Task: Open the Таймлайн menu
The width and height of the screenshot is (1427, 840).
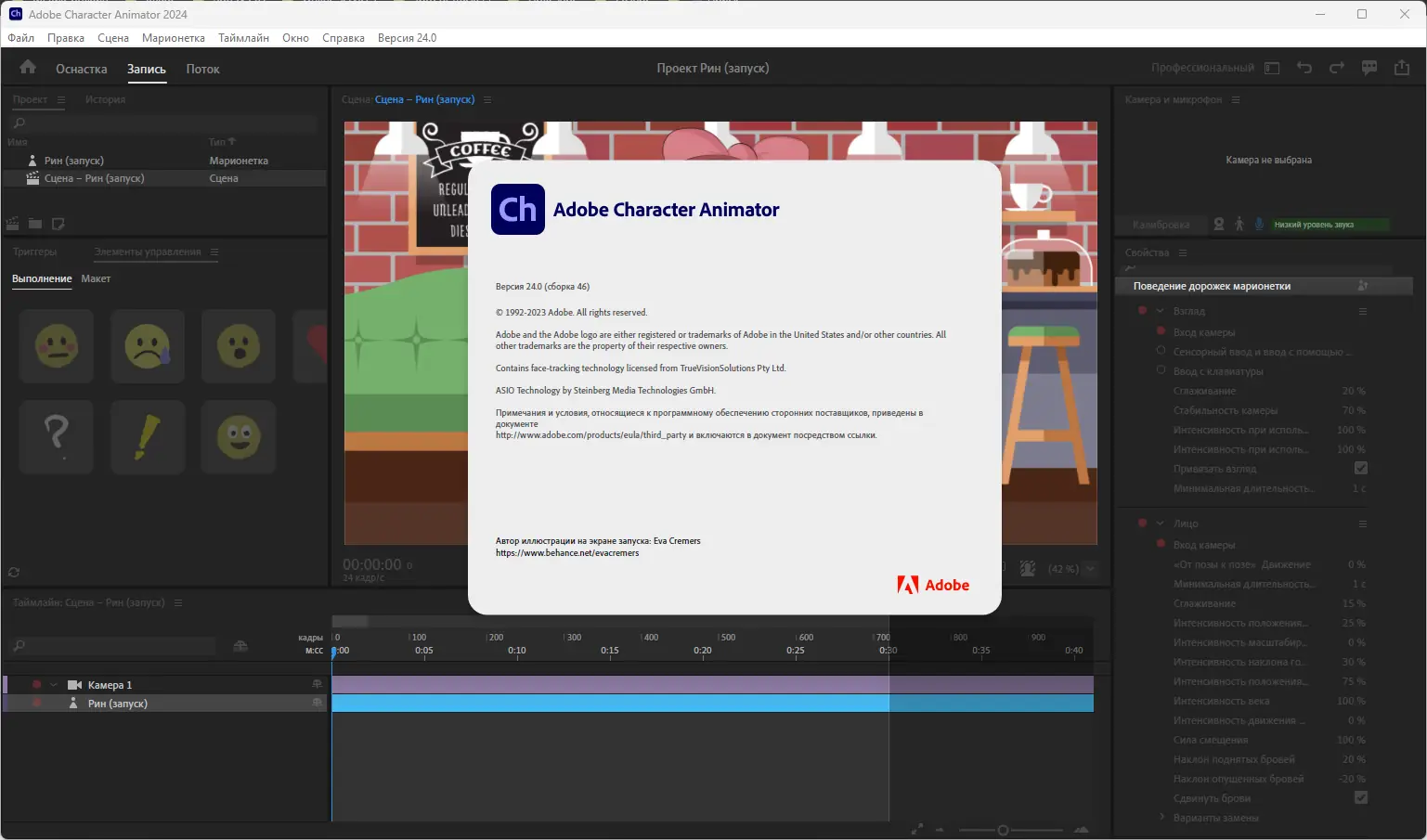Action: 244,38
